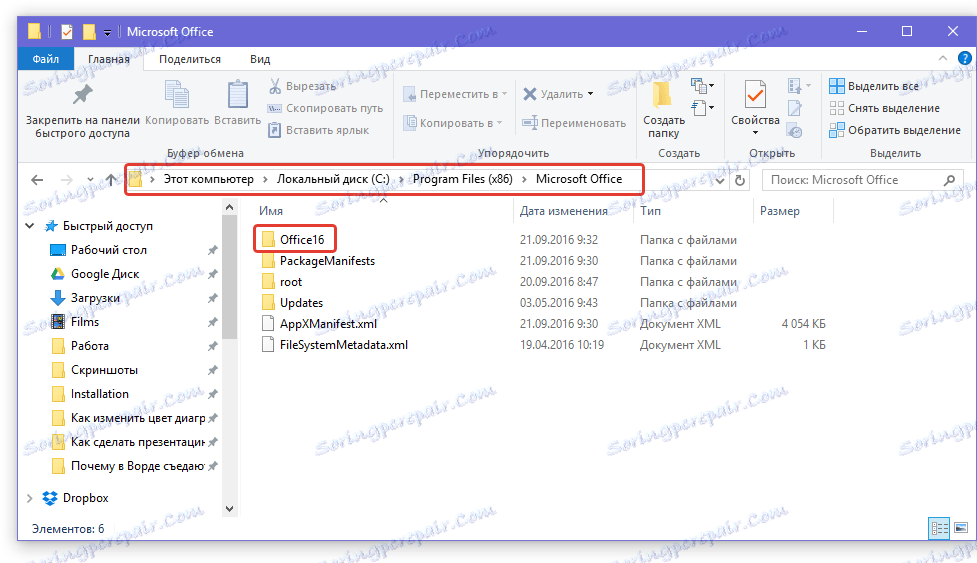This screenshot has height=563, width=977.
Task: Open the Удалить dropdown arrow
Action: click(x=591, y=94)
